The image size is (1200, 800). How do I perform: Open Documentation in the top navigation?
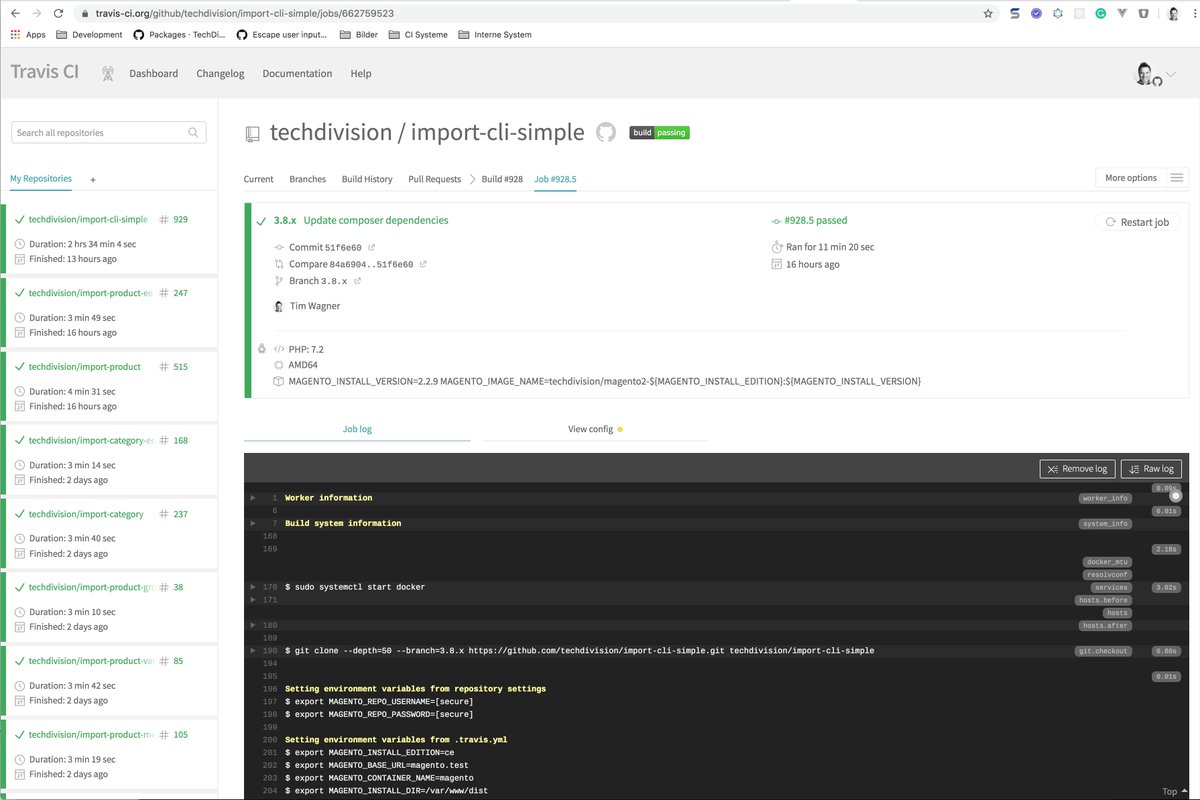tap(297, 73)
